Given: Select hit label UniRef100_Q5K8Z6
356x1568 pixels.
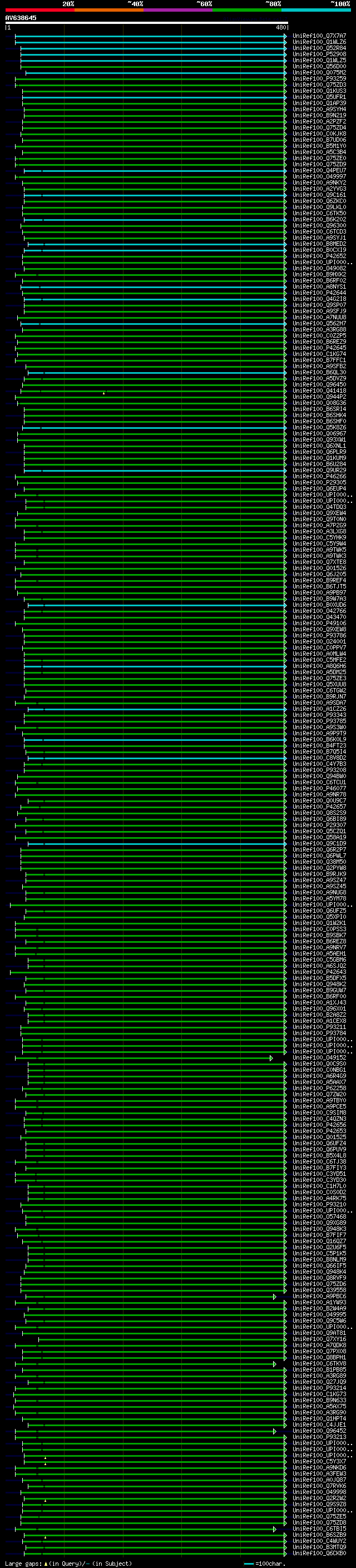Looking at the screenshot, I should pyautogui.click(x=319, y=427).
